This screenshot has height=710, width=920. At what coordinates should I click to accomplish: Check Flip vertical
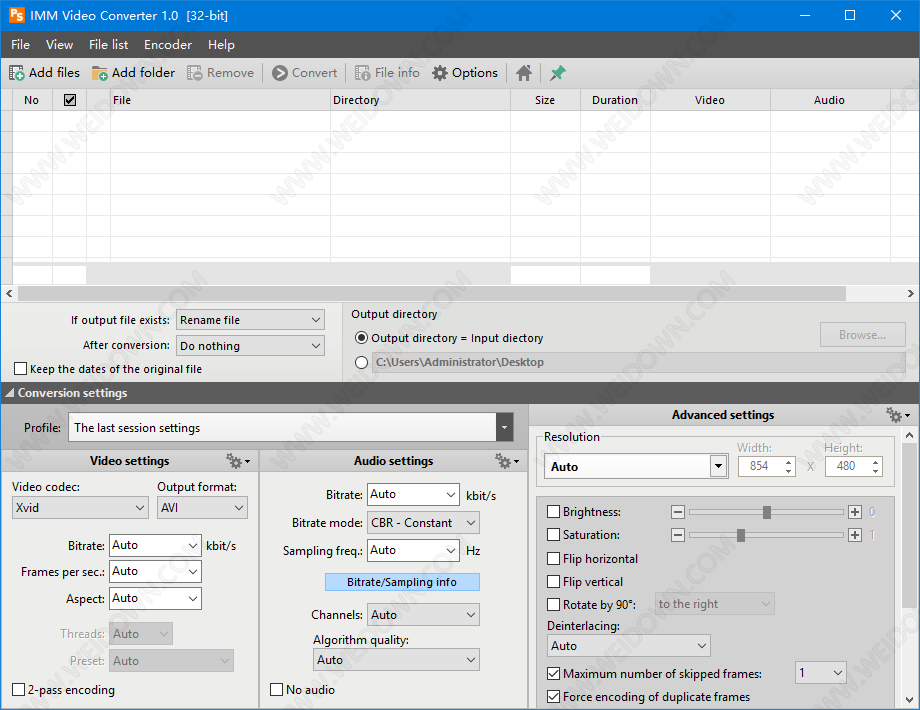(x=553, y=581)
